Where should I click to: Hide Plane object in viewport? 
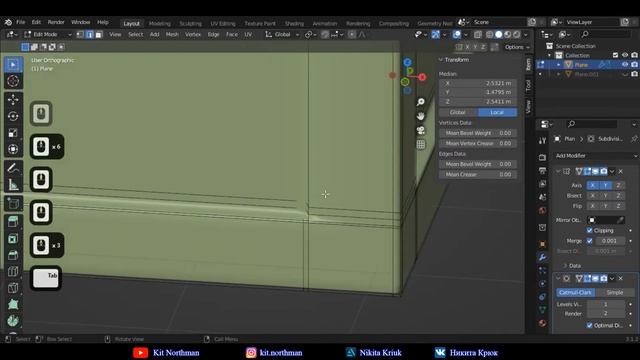(x=625, y=64)
